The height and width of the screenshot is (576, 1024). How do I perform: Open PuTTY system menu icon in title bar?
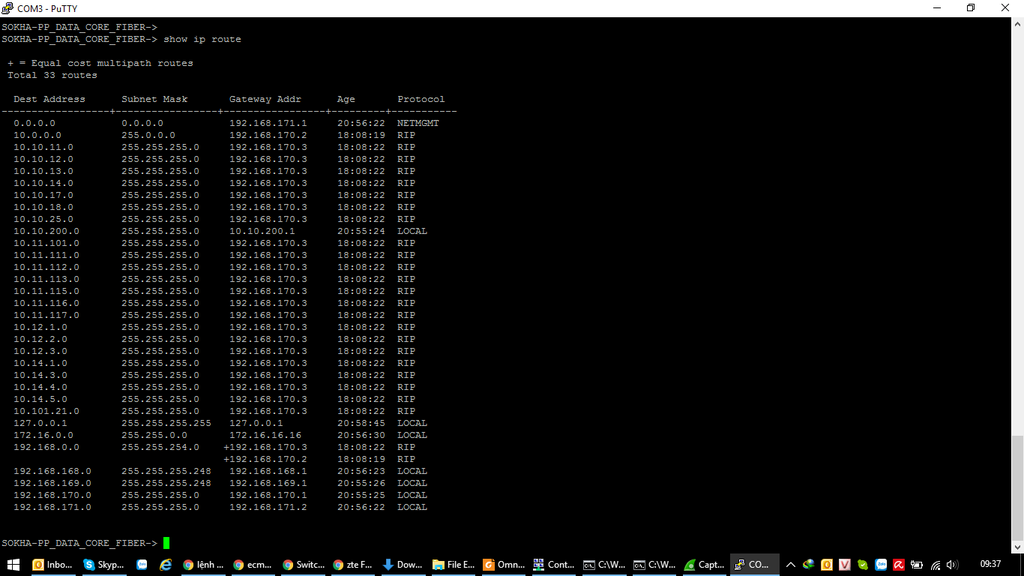click(8, 8)
